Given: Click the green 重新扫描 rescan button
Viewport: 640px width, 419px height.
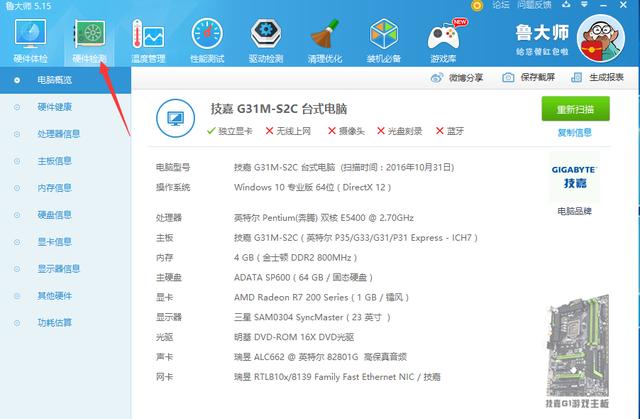Looking at the screenshot, I should tap(576, 109).
